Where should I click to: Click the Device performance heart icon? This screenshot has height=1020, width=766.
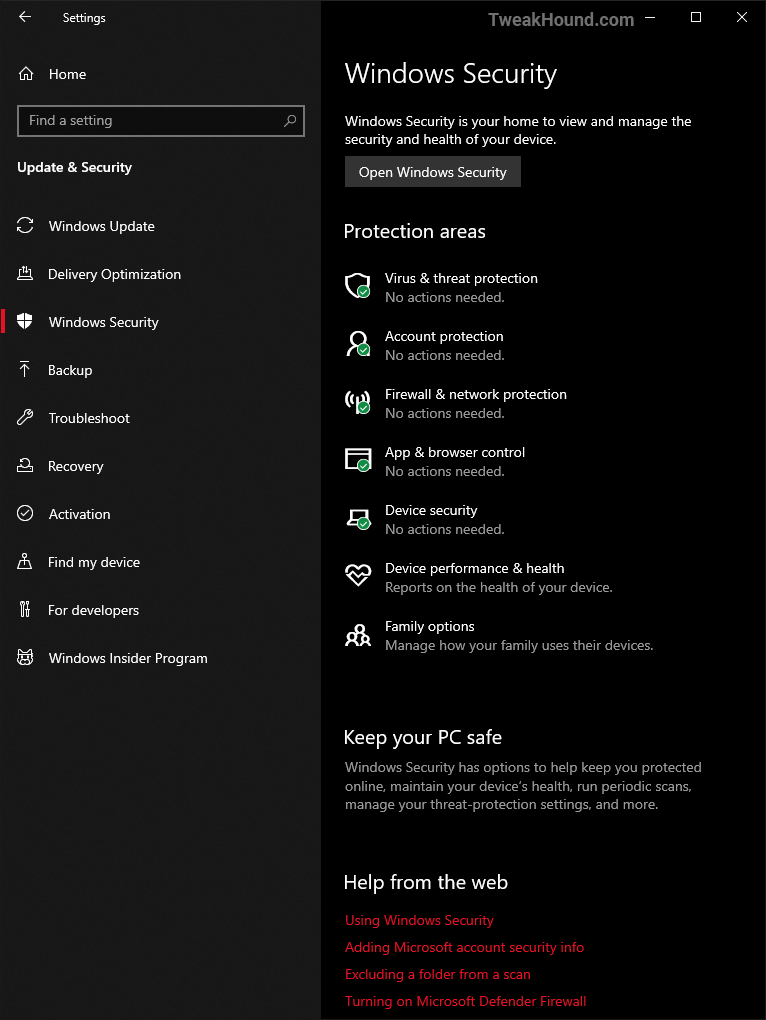(x=358, y=575)
